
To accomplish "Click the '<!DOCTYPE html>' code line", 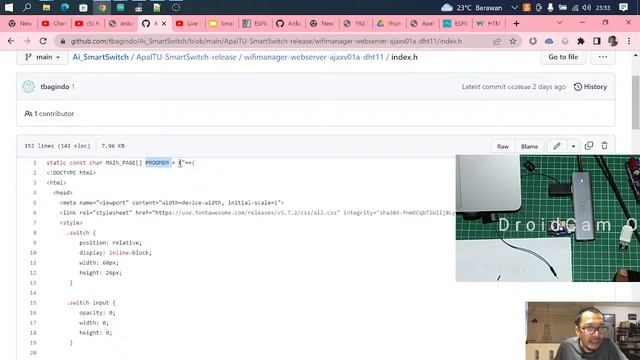I will pos(71,173).
